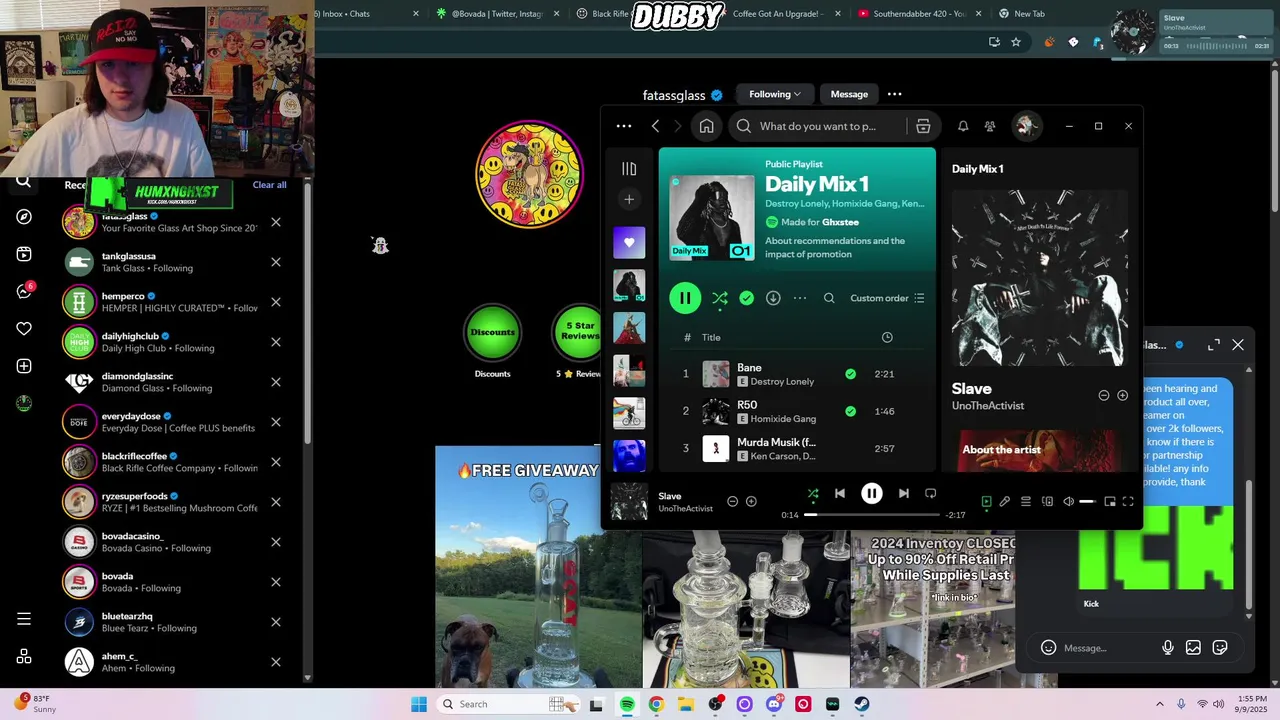Remove tankglassusa from recent searches
Image resolution: width=1280 pixels, height=720 pixels.
tap(276, 262)
